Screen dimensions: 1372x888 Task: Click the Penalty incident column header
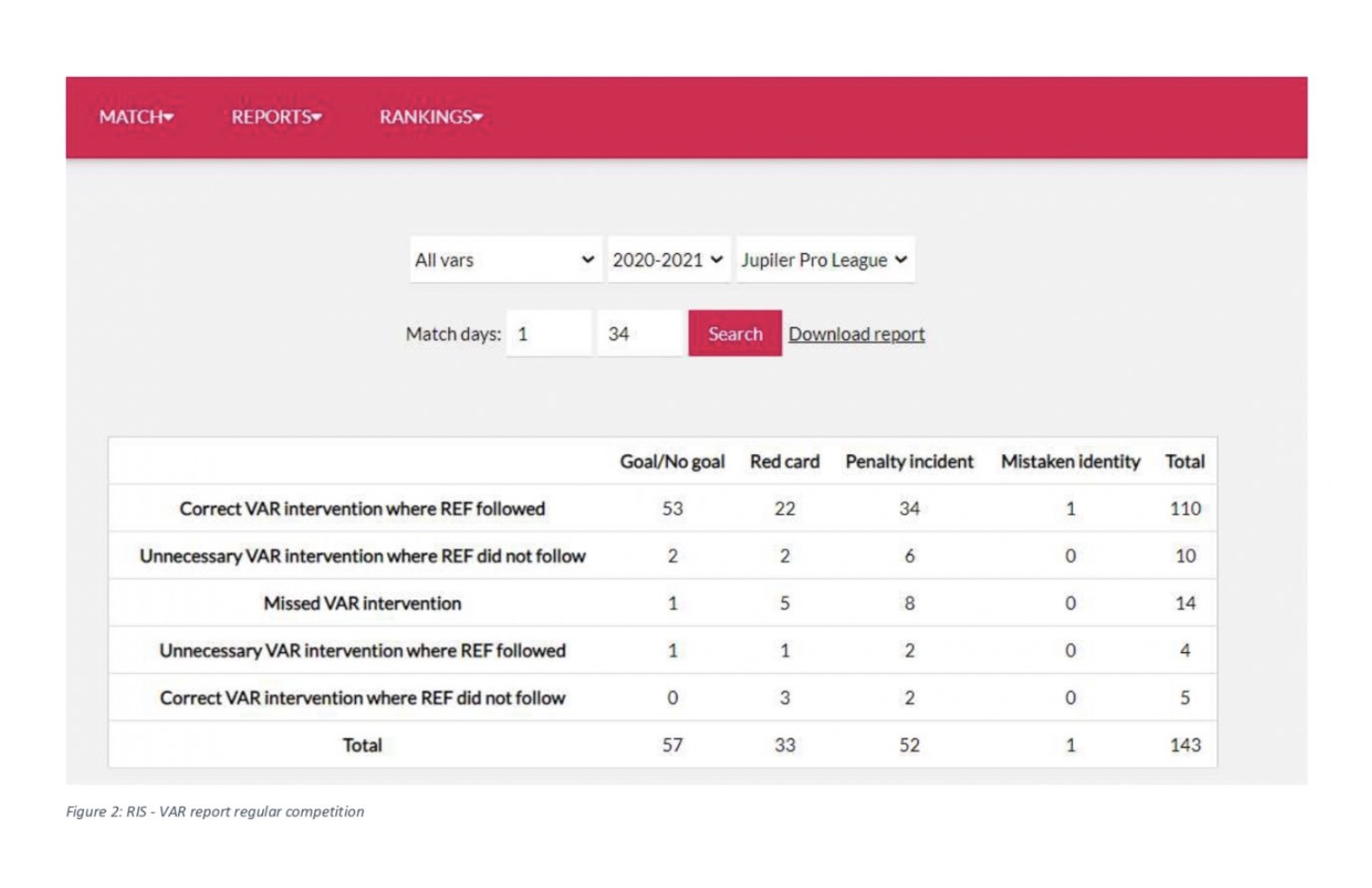909,462
